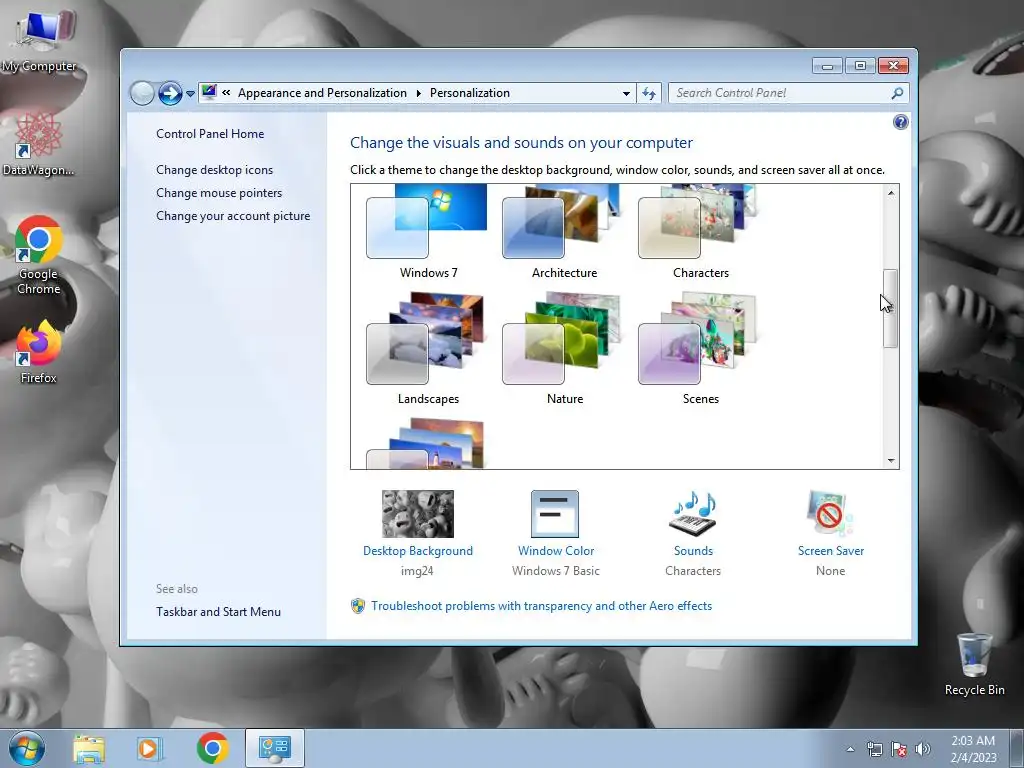Viewport: 1024px width, 768px height.
Task: Select the Scenes theme
Action: [x=700, y=349]
